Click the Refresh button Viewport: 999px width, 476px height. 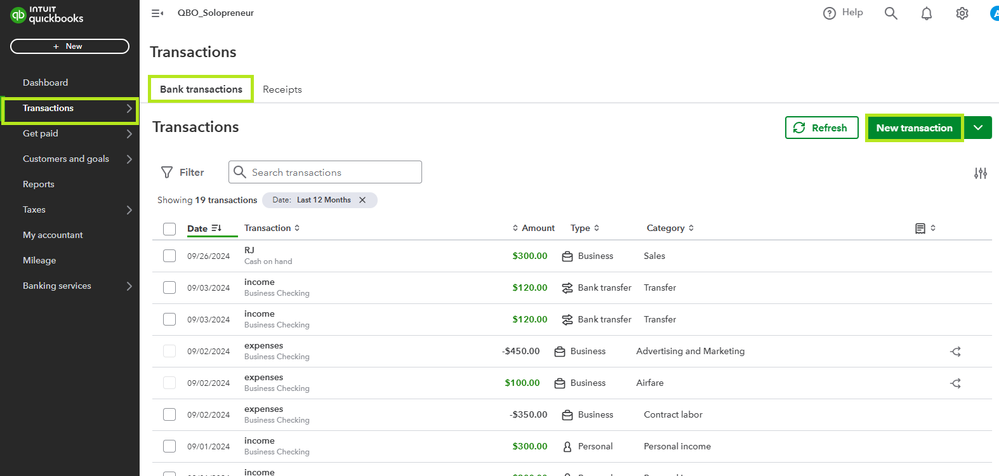pos(821,128)
